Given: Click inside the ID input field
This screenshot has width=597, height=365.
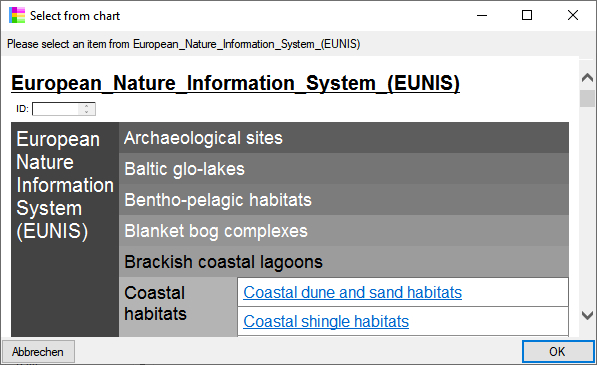Looking at the screenshot, I should [x=56, y=109].
